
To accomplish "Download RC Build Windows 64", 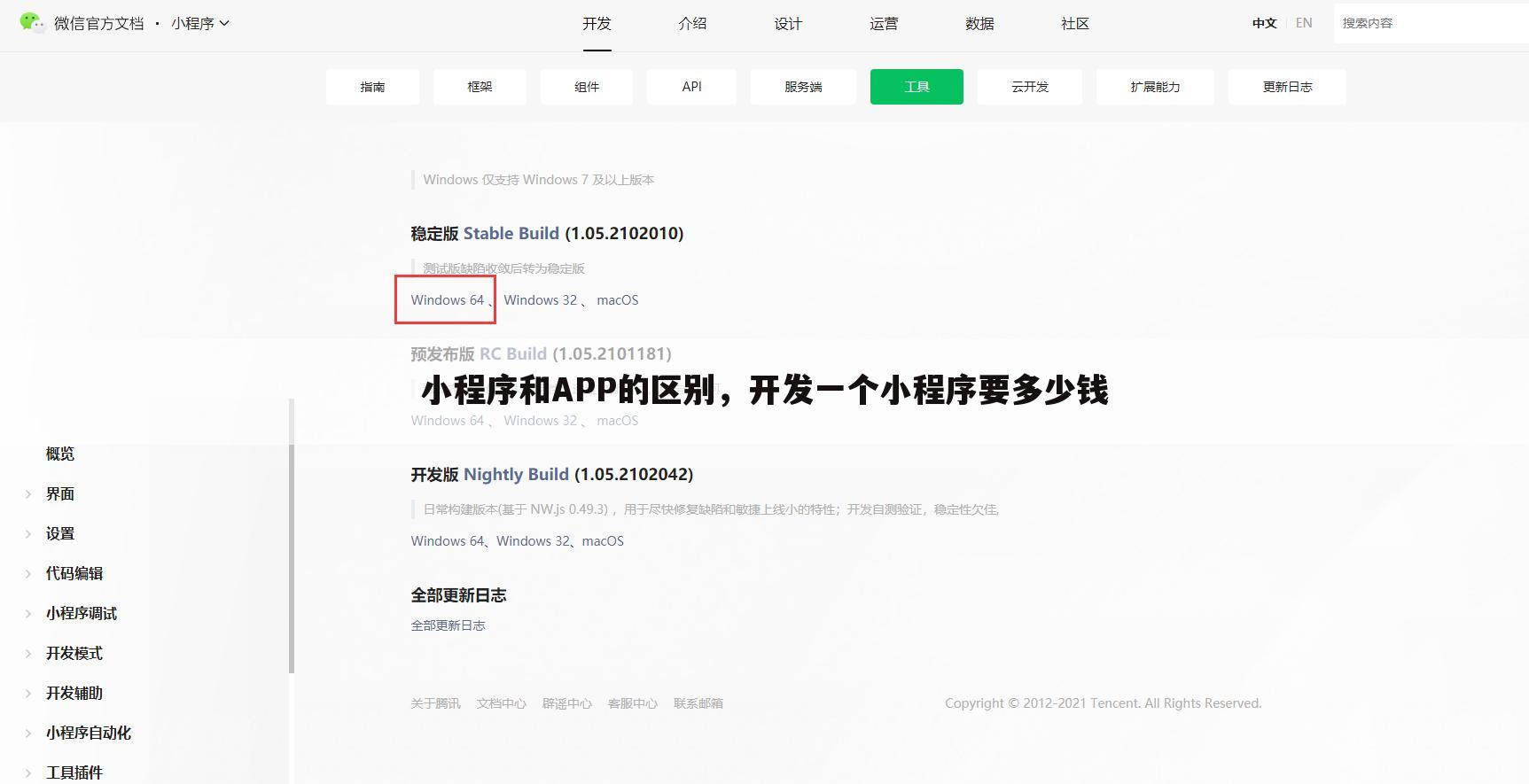I will [x=447, y=421].
